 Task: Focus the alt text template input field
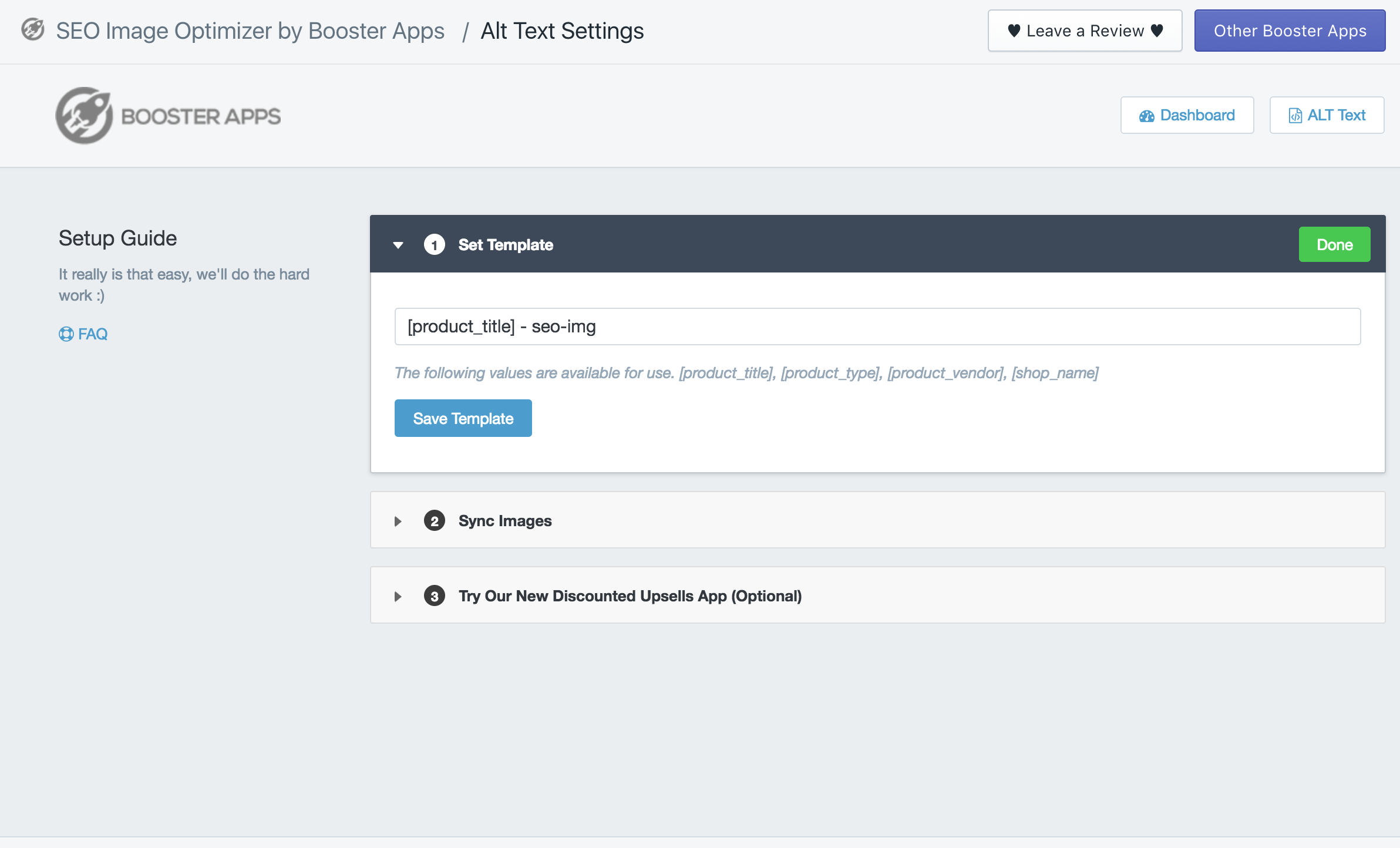click(x=877, y=327)
